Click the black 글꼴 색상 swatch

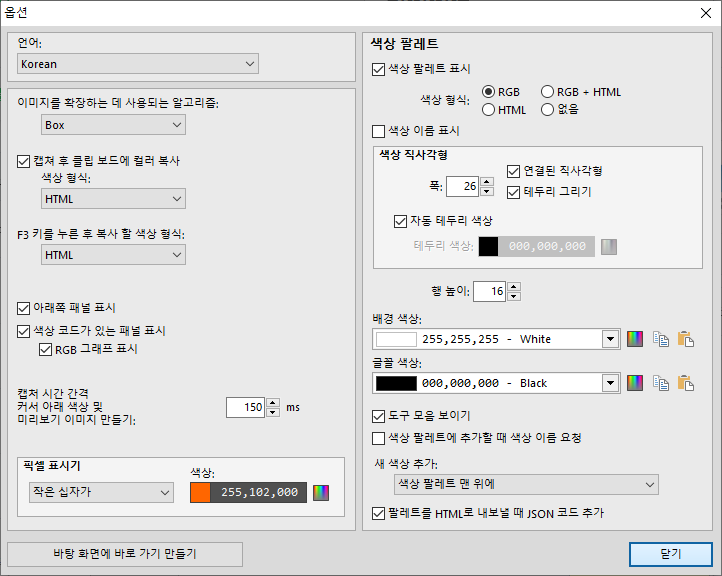point(396,383)
